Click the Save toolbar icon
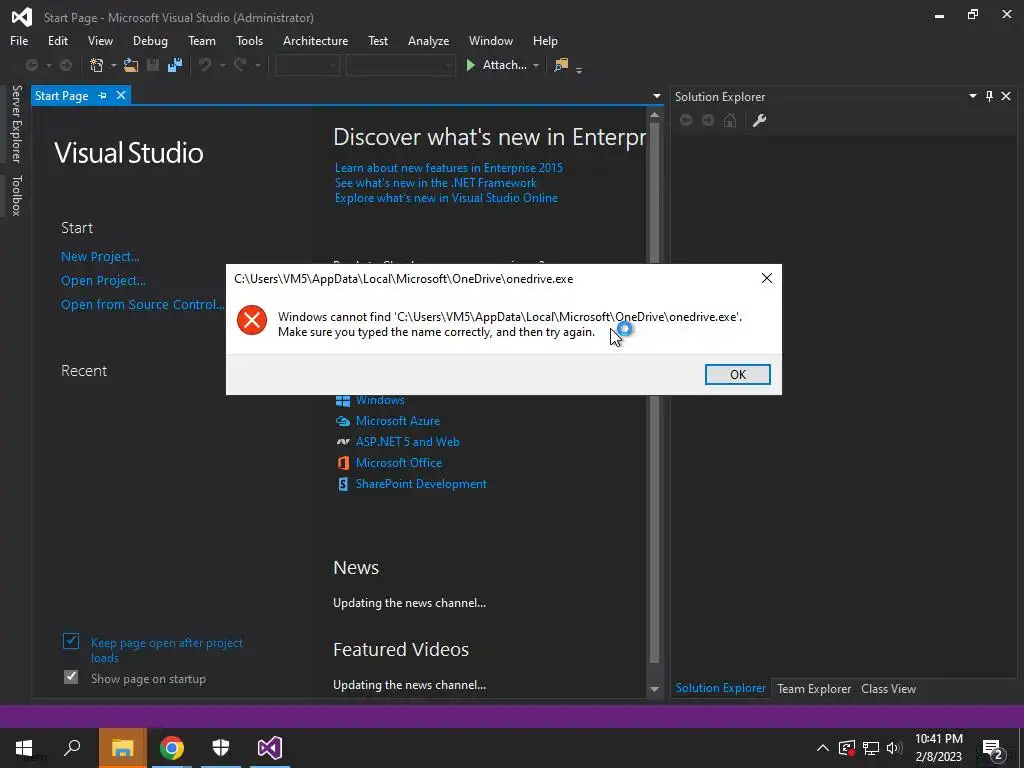Screen dimensions: 1024x768 point(153,65)
